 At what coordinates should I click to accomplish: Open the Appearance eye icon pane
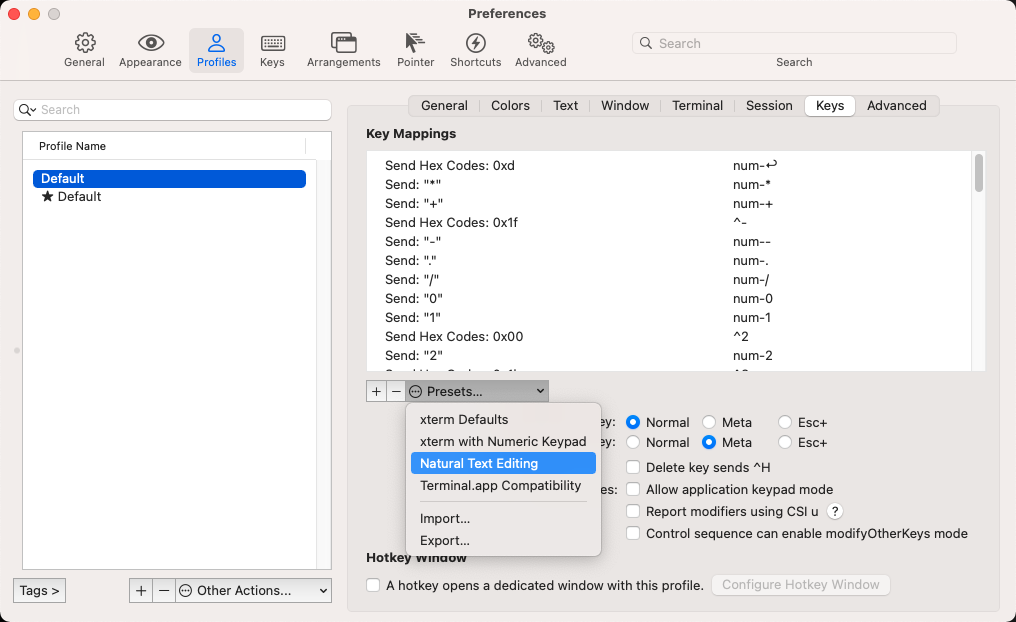(x=151, y=43)
